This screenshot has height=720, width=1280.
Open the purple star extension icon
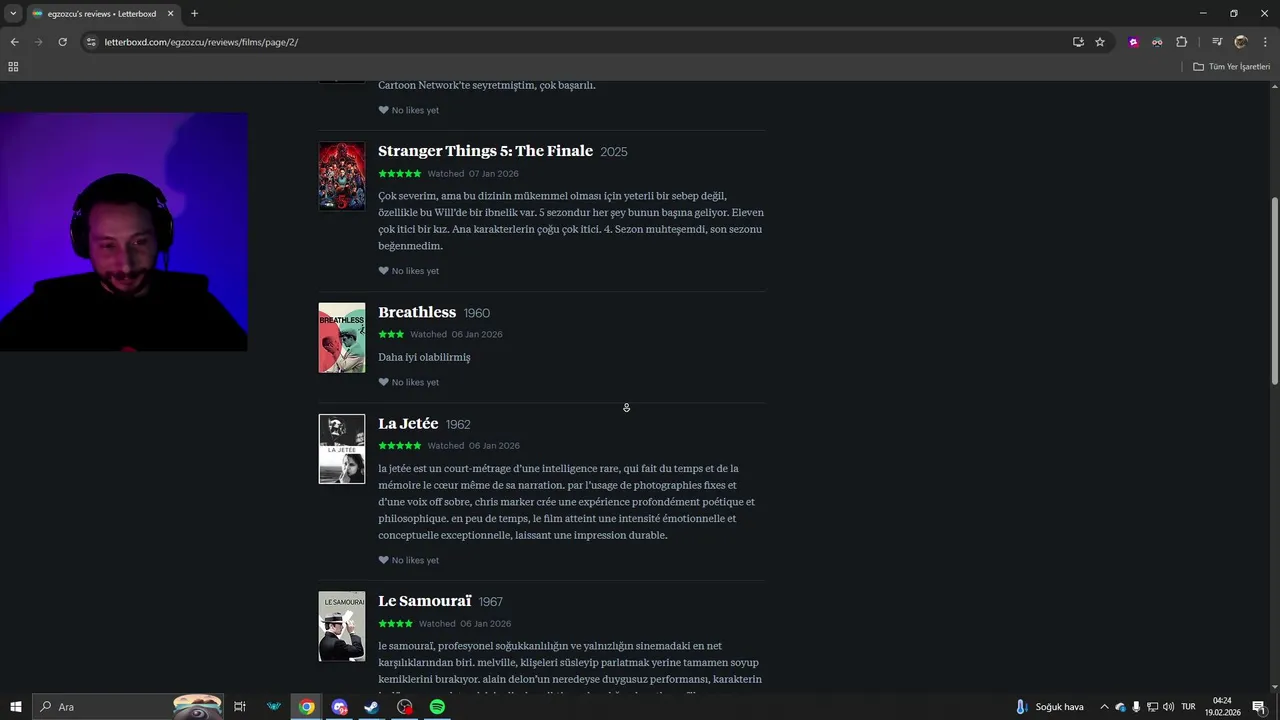click(x=1133, y=42)
